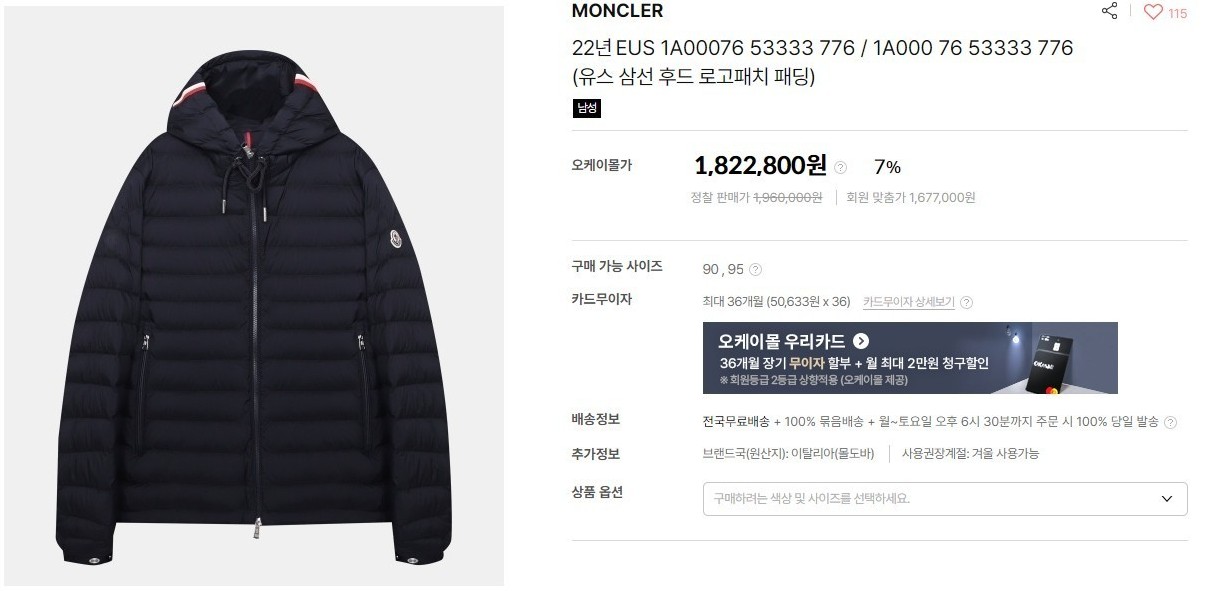Click the MONCLER brand name

coord(617,11)
